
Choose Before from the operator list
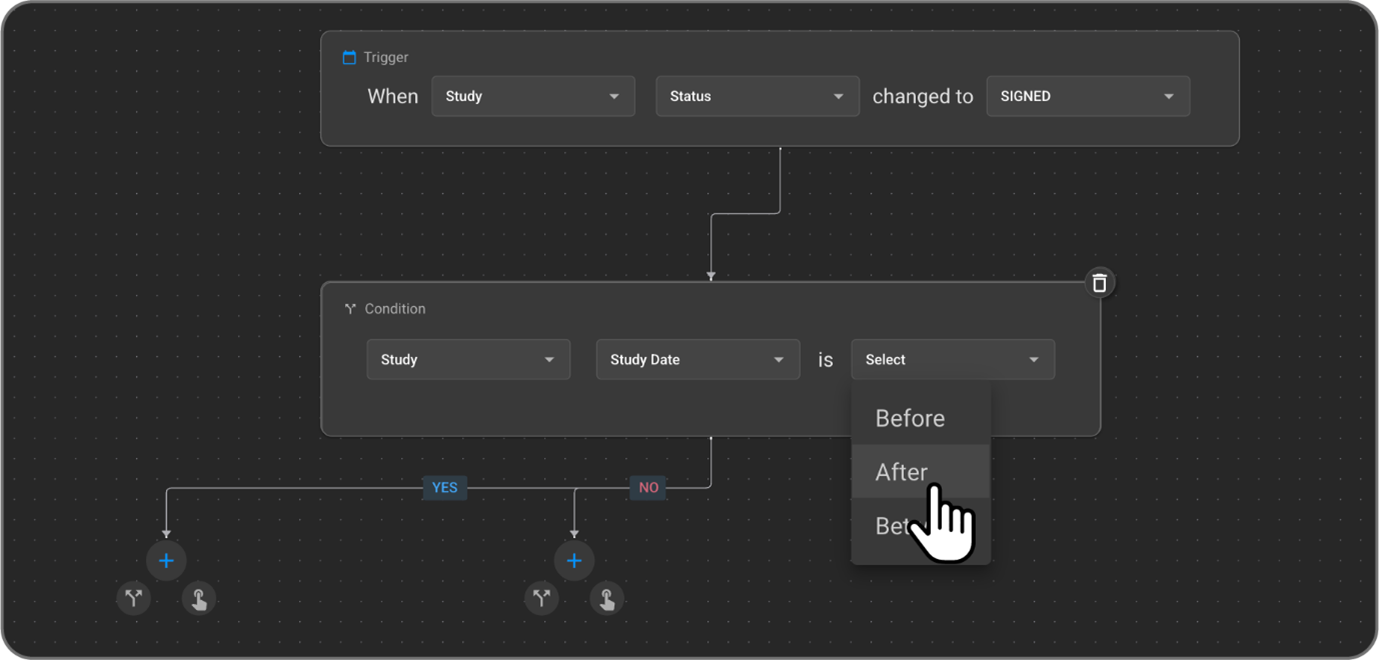(x=910, y=418)
